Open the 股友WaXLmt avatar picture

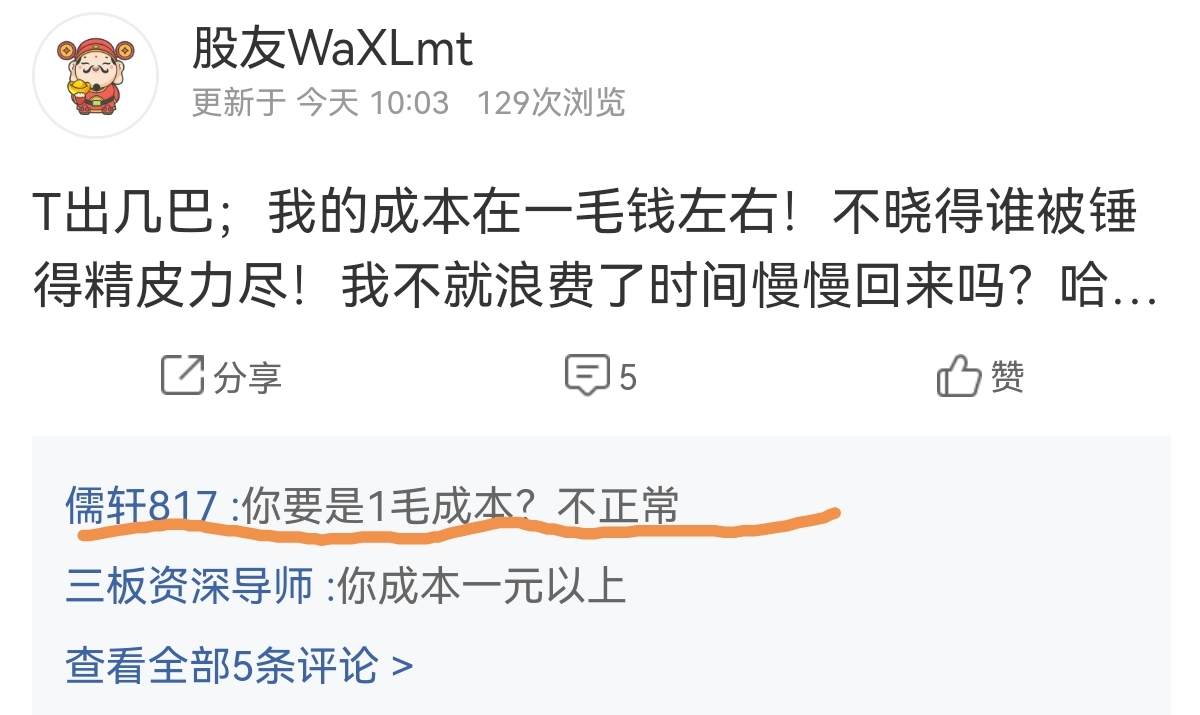96,75
